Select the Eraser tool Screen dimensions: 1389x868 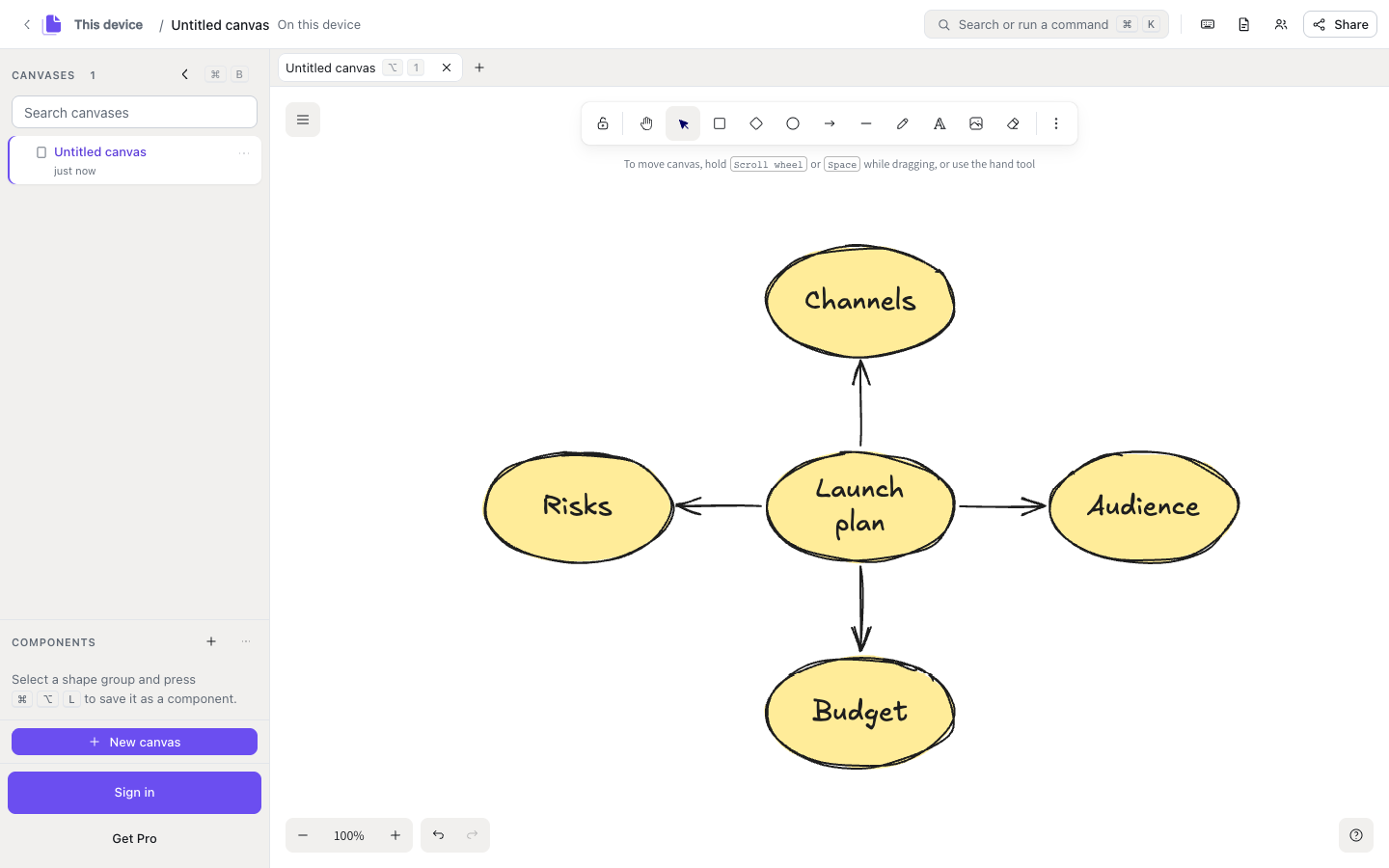[1013, 123]
